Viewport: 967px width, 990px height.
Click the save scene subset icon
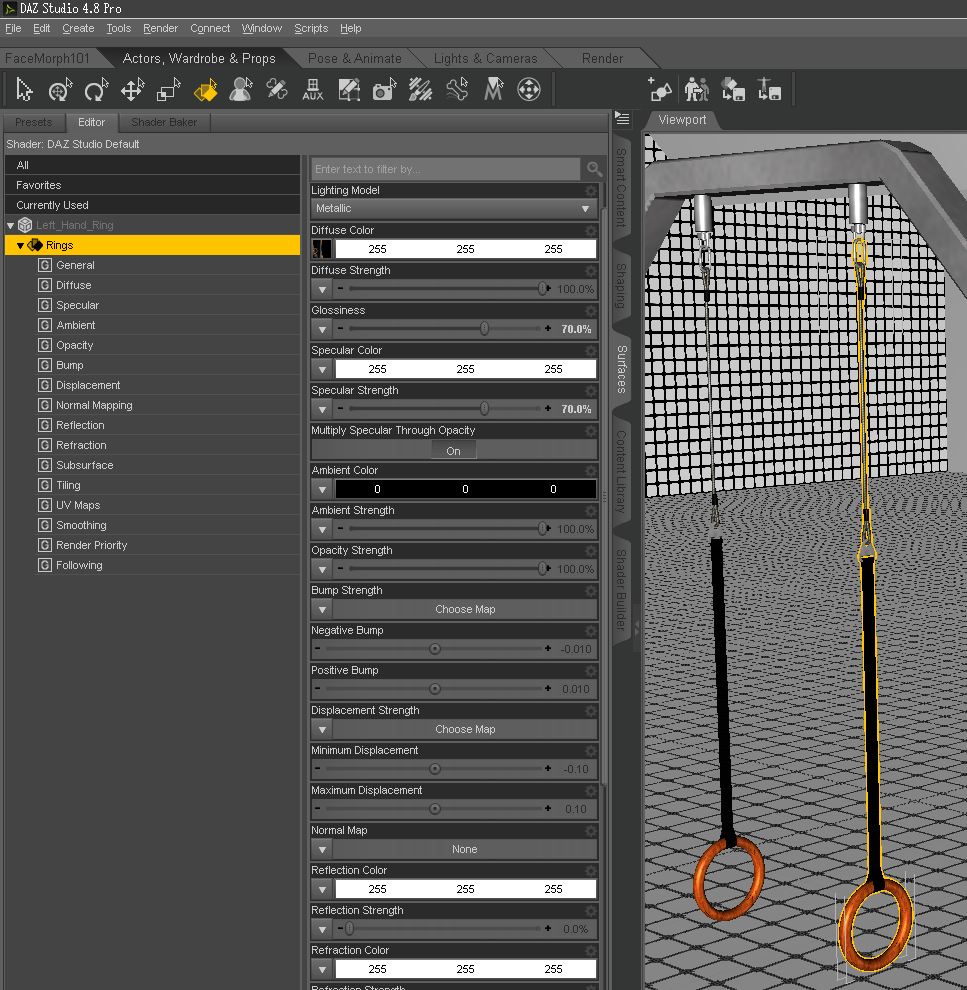[733, 90]
